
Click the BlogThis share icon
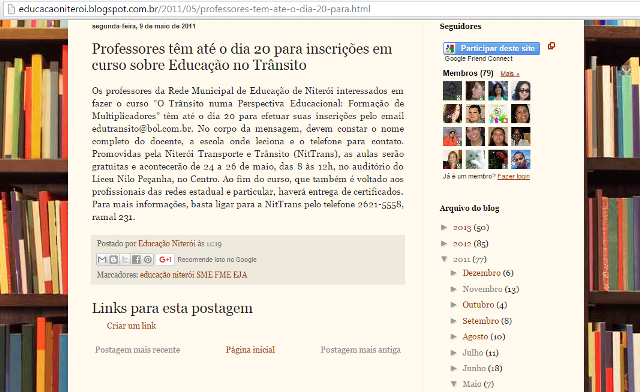(x=113, y=260)
